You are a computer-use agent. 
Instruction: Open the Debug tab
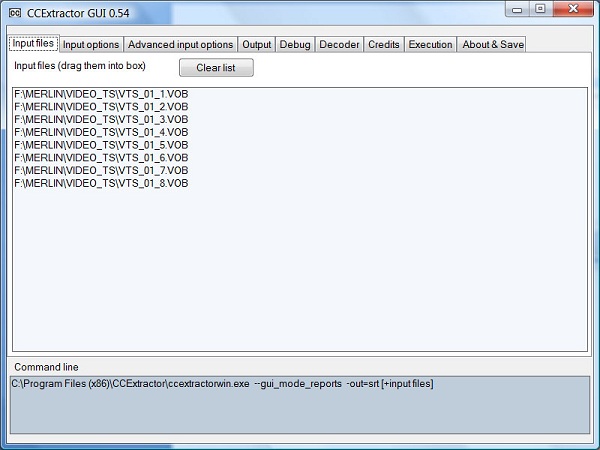[295, 44]
